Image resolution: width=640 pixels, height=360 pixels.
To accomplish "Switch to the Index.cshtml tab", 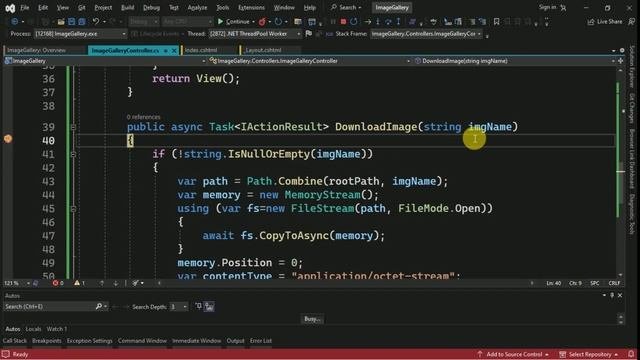I will (x=201, y=50).
